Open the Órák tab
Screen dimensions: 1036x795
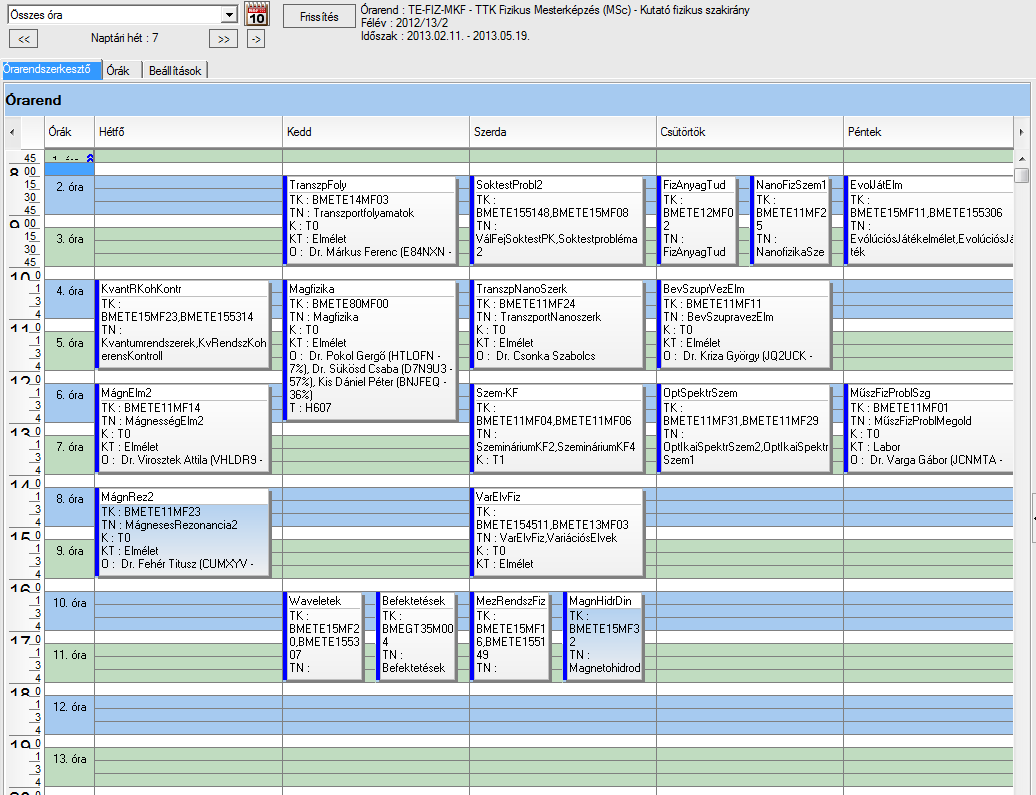[121, 70]
